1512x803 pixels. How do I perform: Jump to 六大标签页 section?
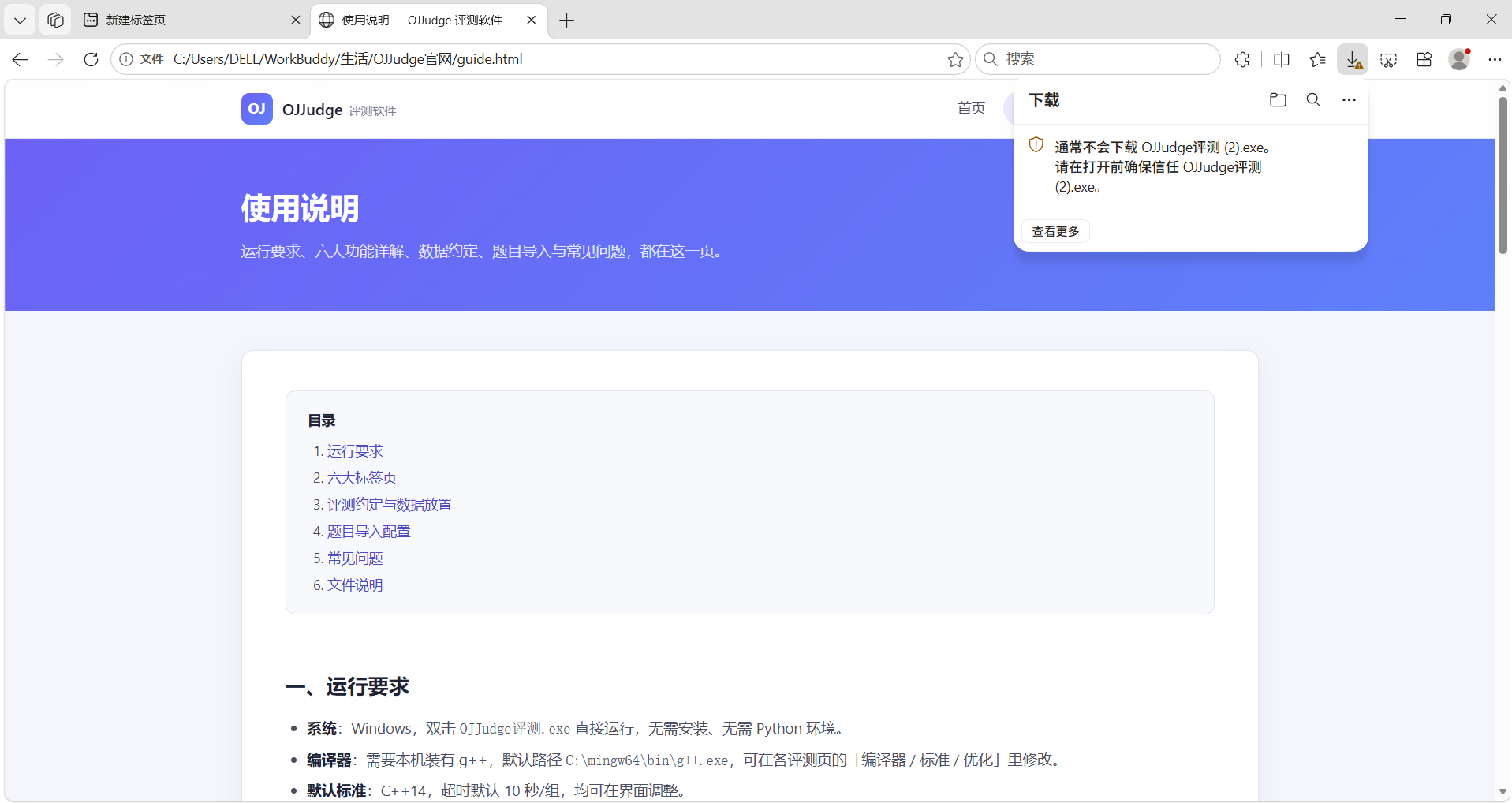point(362,477)
